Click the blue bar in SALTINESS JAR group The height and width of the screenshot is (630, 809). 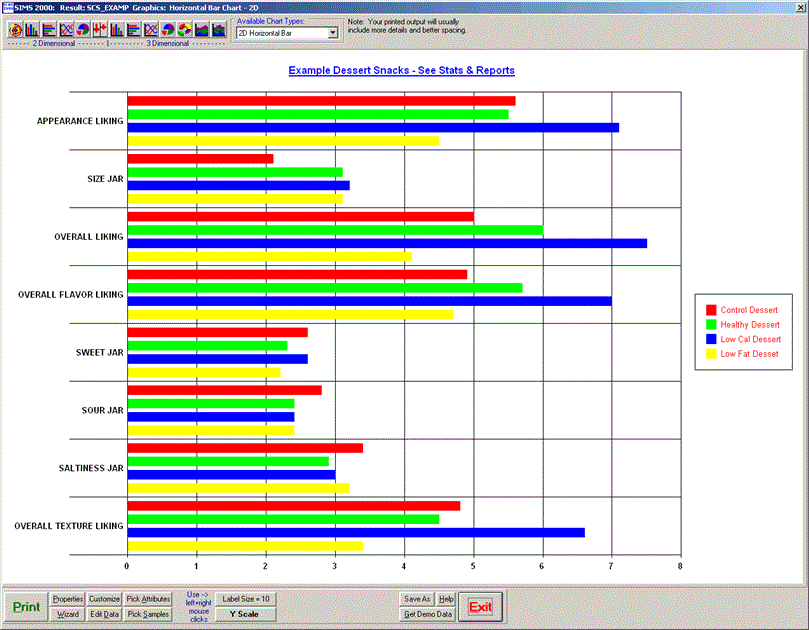[x=231, y=475]
